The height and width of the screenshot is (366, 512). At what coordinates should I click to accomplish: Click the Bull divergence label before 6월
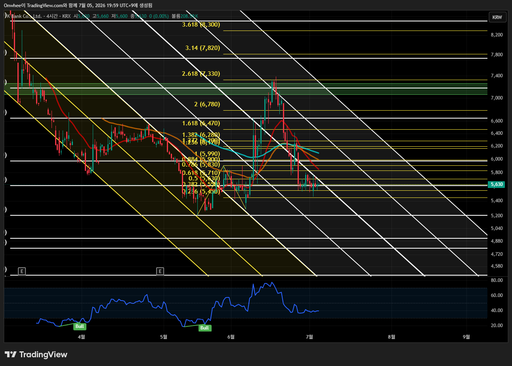pos(204,328)
